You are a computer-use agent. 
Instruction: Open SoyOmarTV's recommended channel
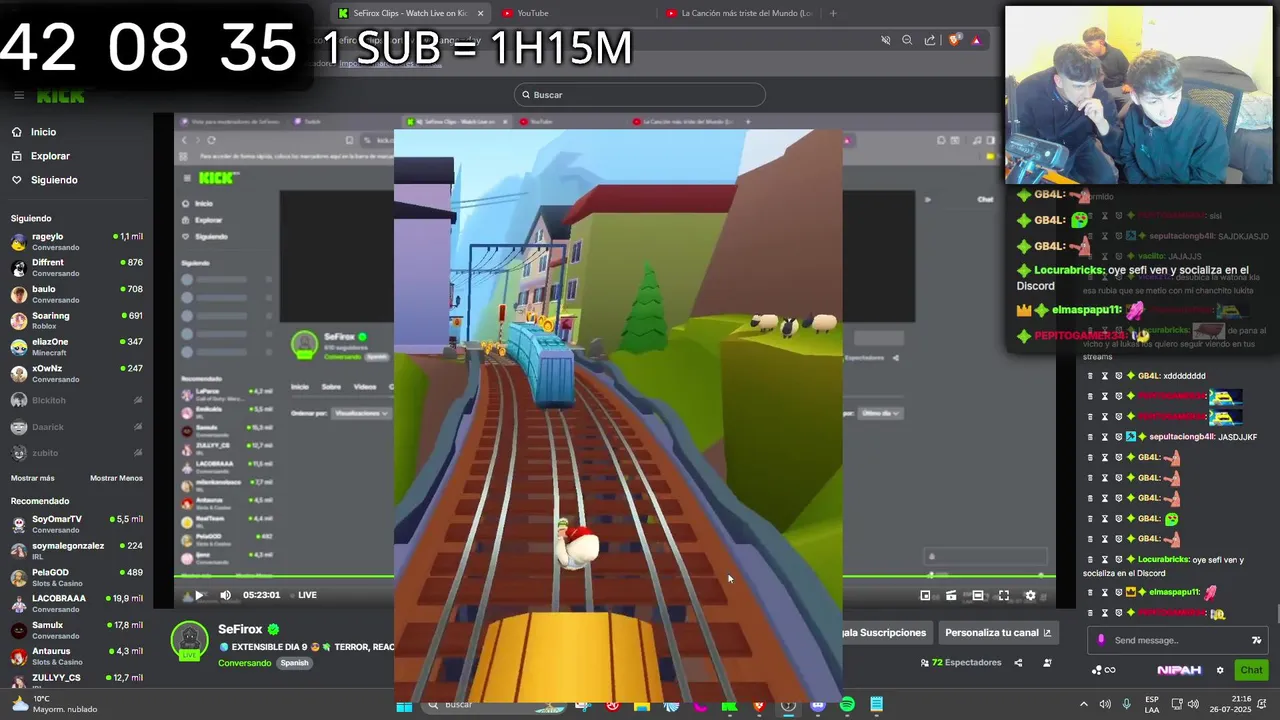pyautogui.click(x=77, y=524)
